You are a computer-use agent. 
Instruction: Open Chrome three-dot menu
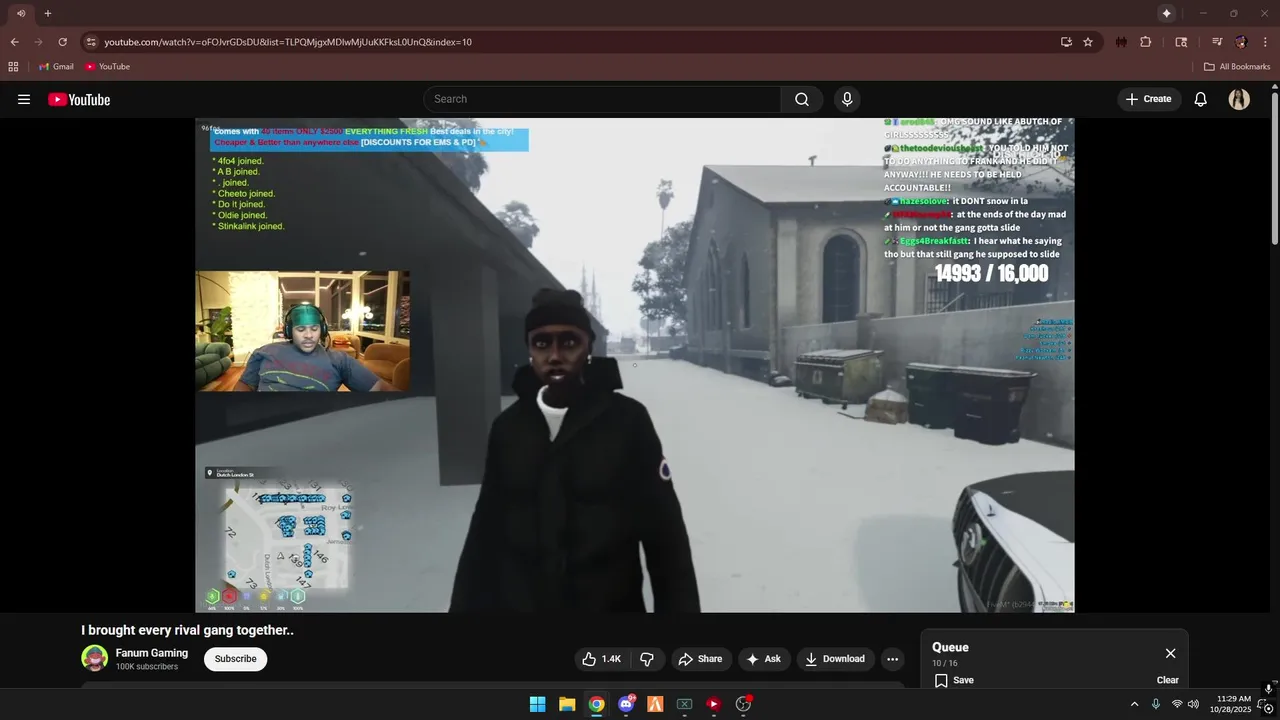[x=1265, y=42]
